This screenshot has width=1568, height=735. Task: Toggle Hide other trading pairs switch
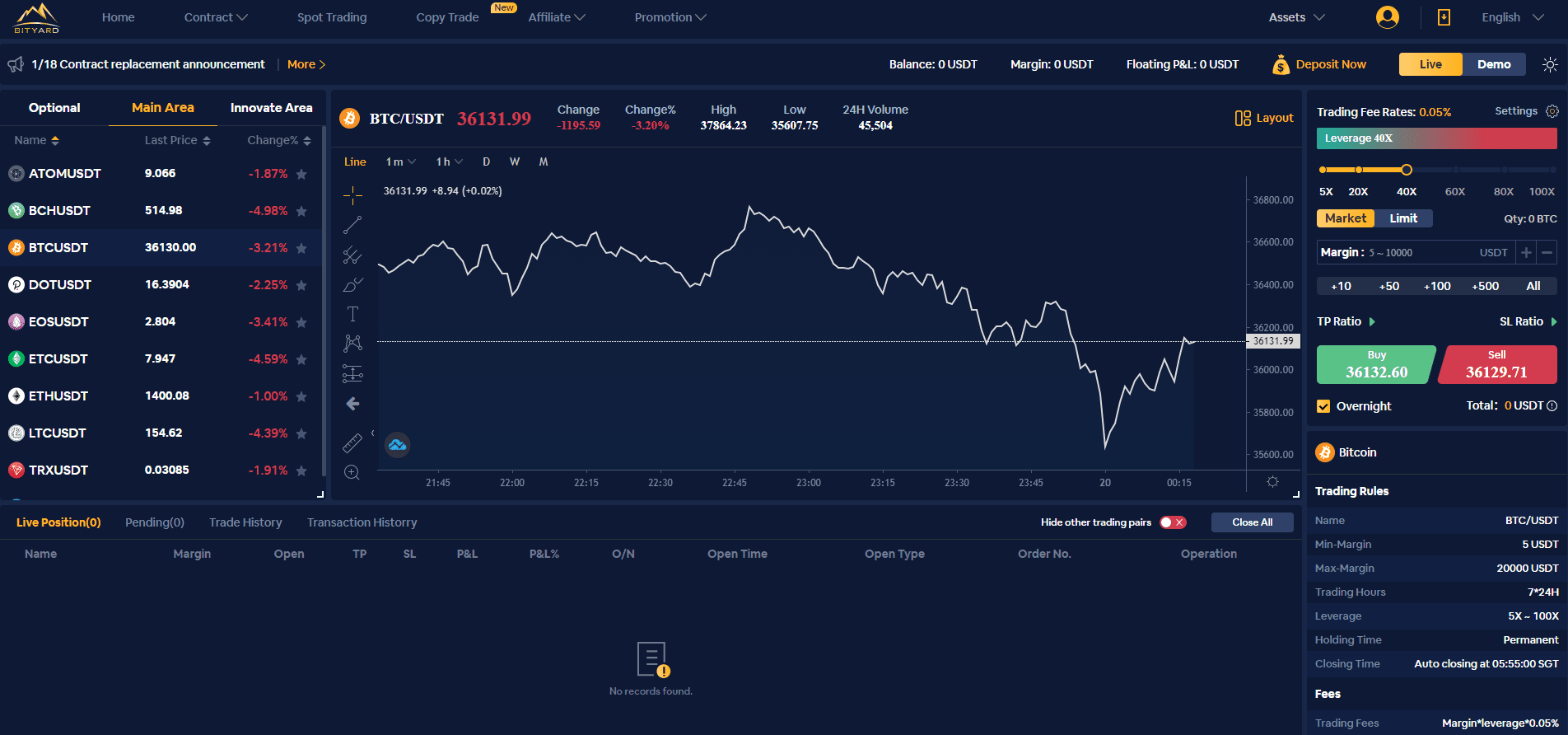coord(1173,522)
